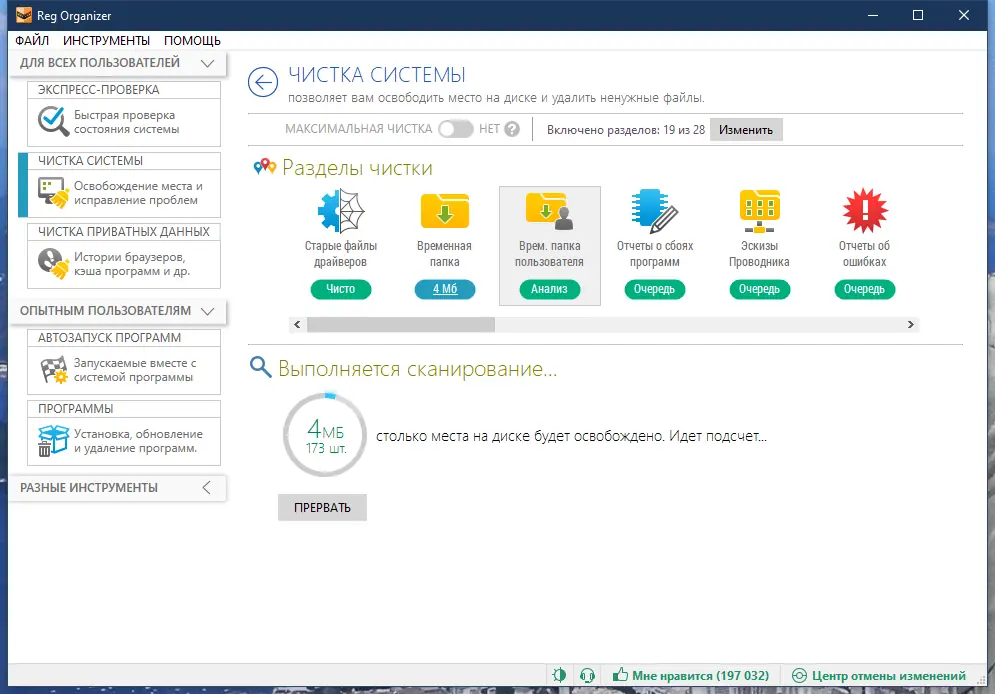Collapse the Для всех пользователей group
995x694 pixels.
coord(208,63)
